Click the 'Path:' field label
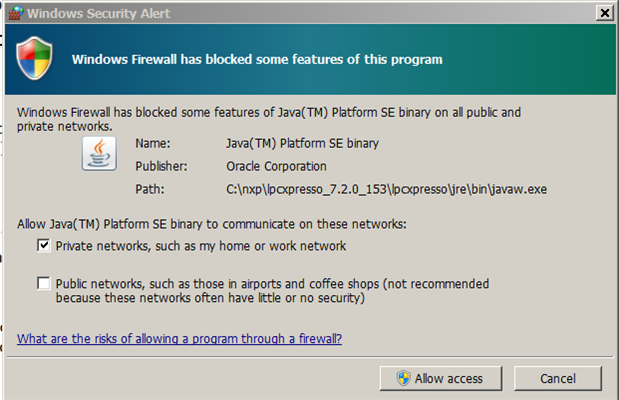Screen dimensions: 619x400 [150, 189]
